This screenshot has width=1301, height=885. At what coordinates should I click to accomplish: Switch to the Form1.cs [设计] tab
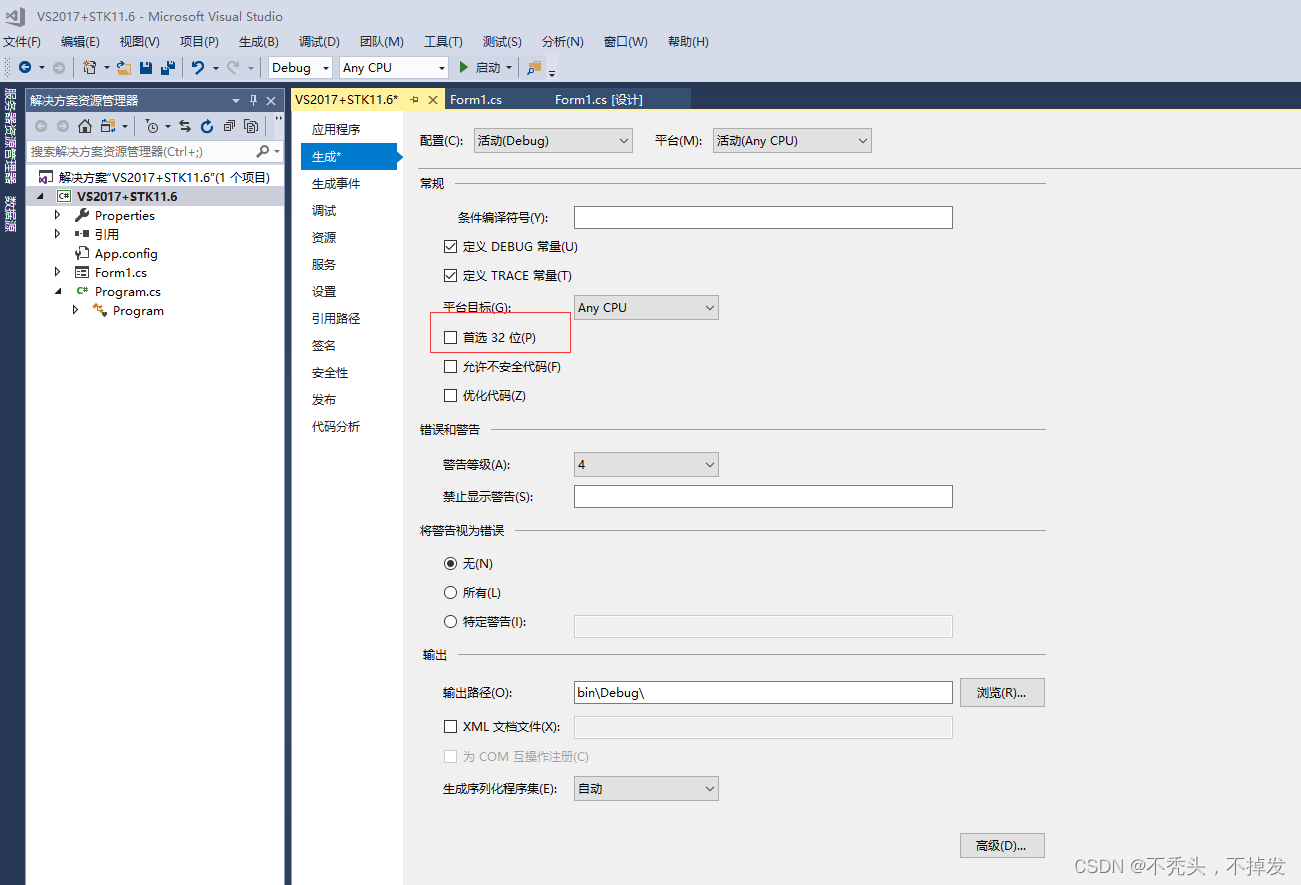point(599,99)
